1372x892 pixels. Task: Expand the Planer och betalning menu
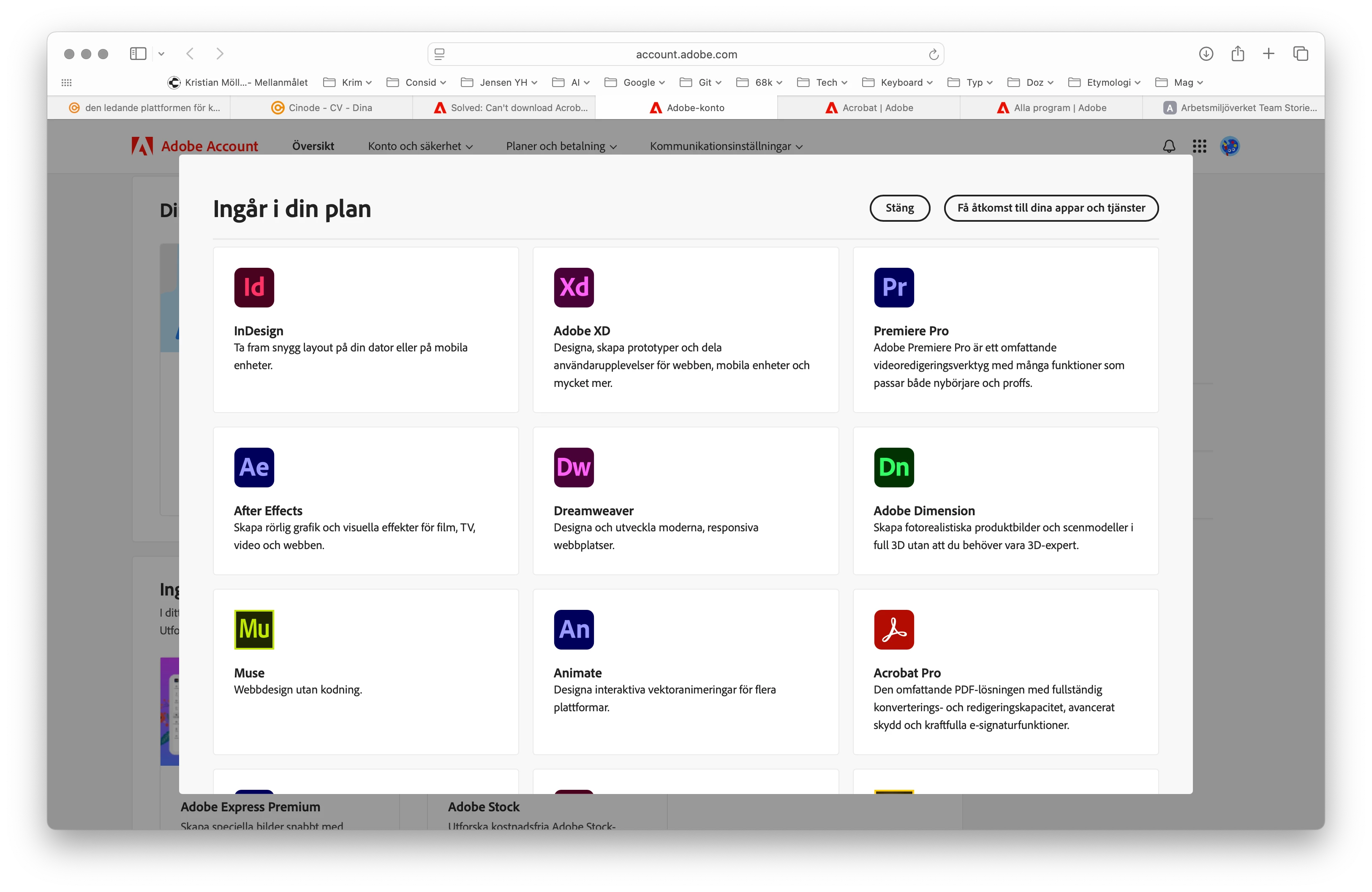pyautogui.click(x=561, y=147)
